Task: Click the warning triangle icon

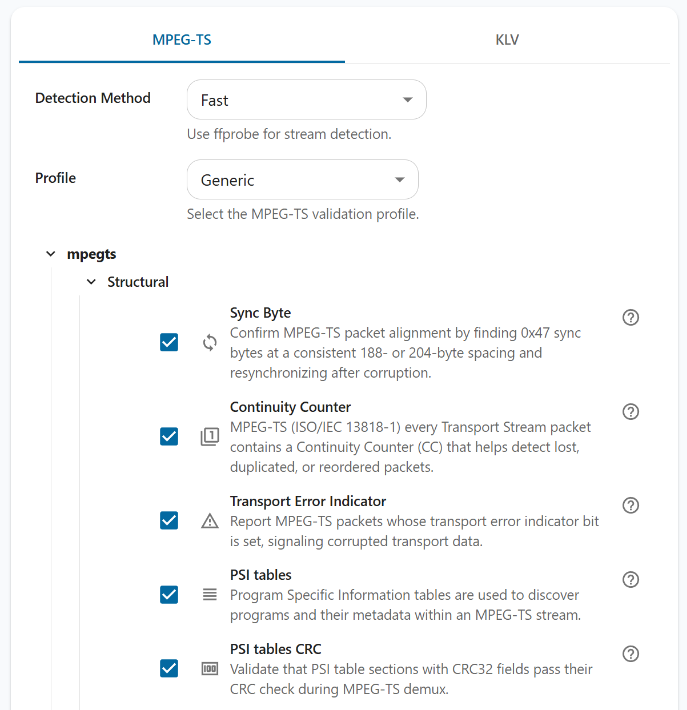Action: tap(209, 521)
